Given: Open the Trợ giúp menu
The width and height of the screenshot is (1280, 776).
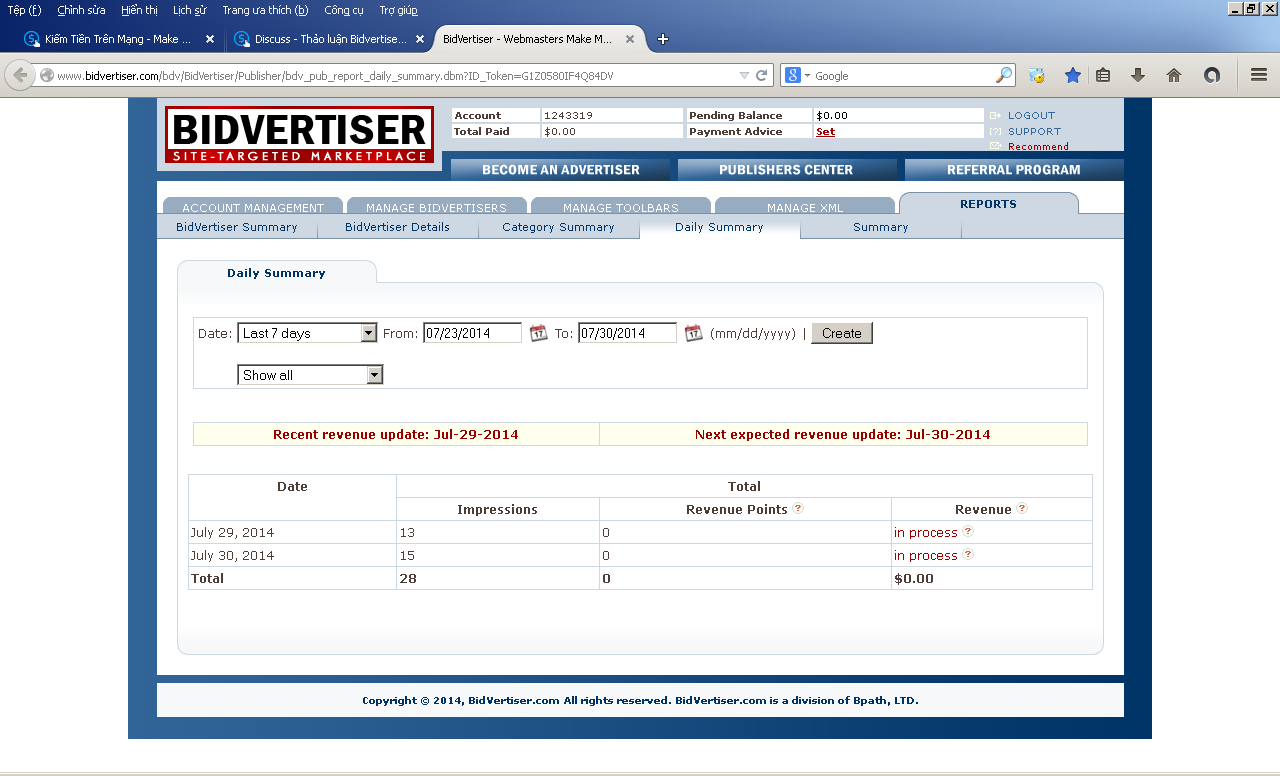Looking at the screenshot, I should (399, 10).
